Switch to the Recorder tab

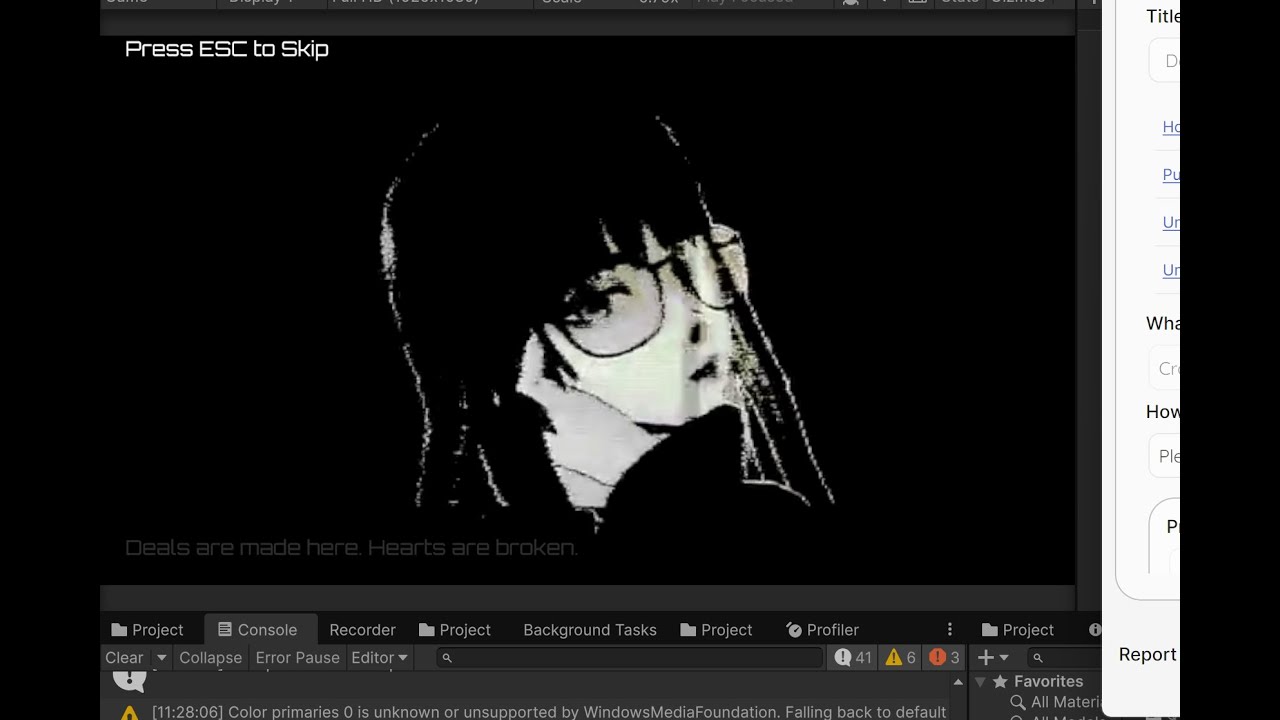(x=362, y=630)
